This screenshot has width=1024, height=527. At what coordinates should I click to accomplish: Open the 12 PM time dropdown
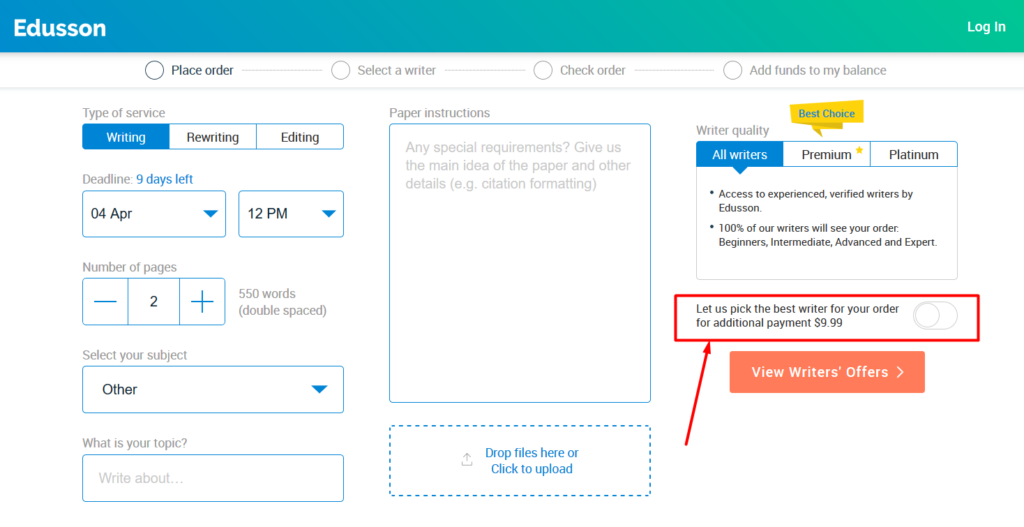coord(291,214)
